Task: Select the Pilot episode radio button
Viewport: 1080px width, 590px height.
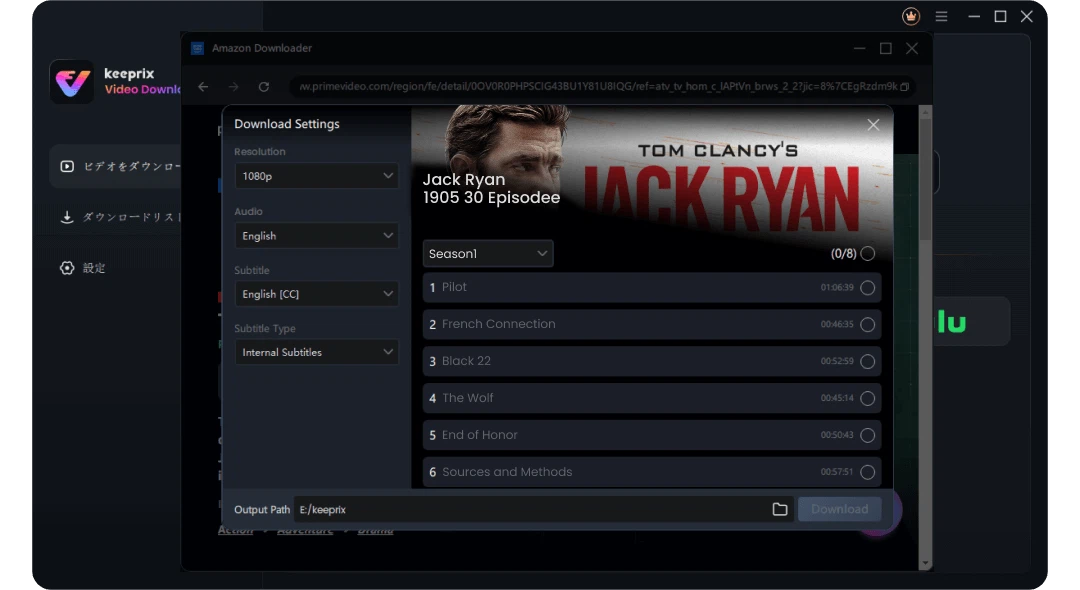Action: 867,288
